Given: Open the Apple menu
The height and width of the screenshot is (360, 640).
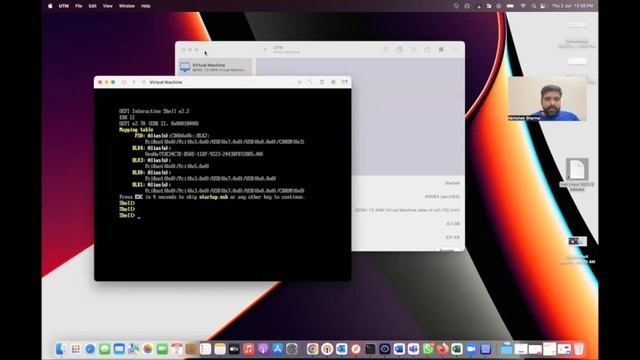Looking at the screenshot, I should coord(50,6).
